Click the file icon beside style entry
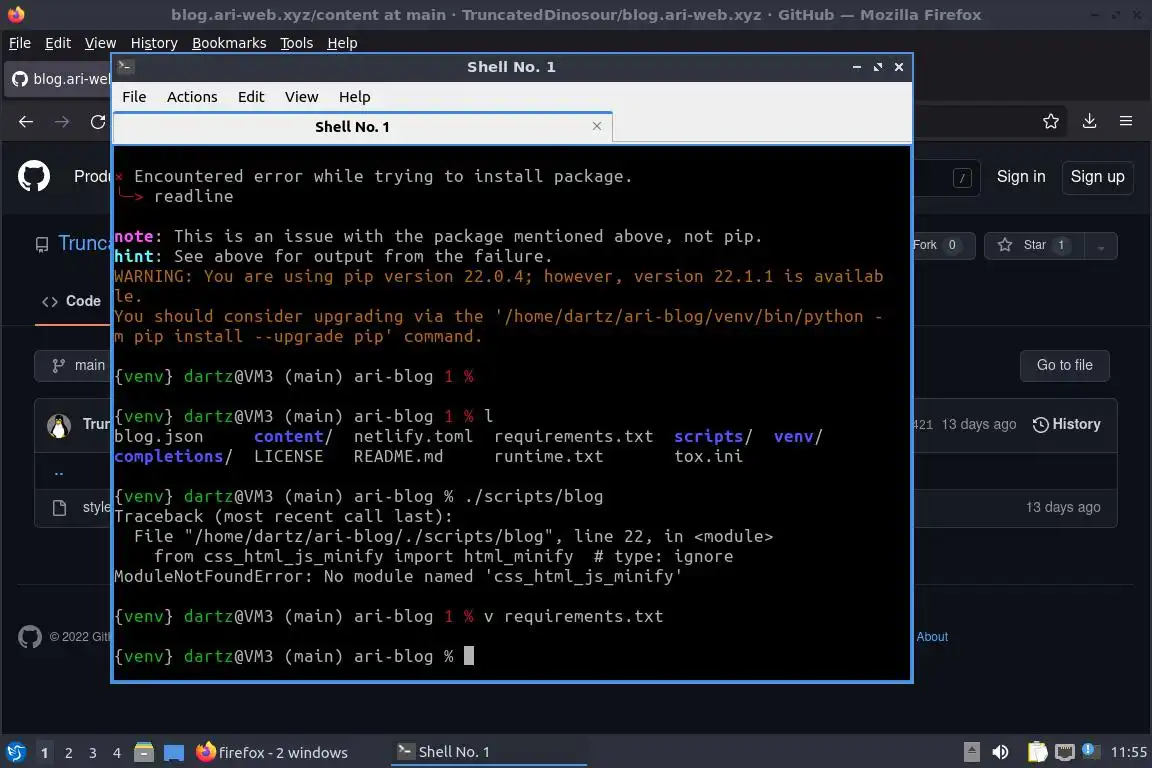The width and height of the screenshot is (1152, 768). tap(60, 507)
